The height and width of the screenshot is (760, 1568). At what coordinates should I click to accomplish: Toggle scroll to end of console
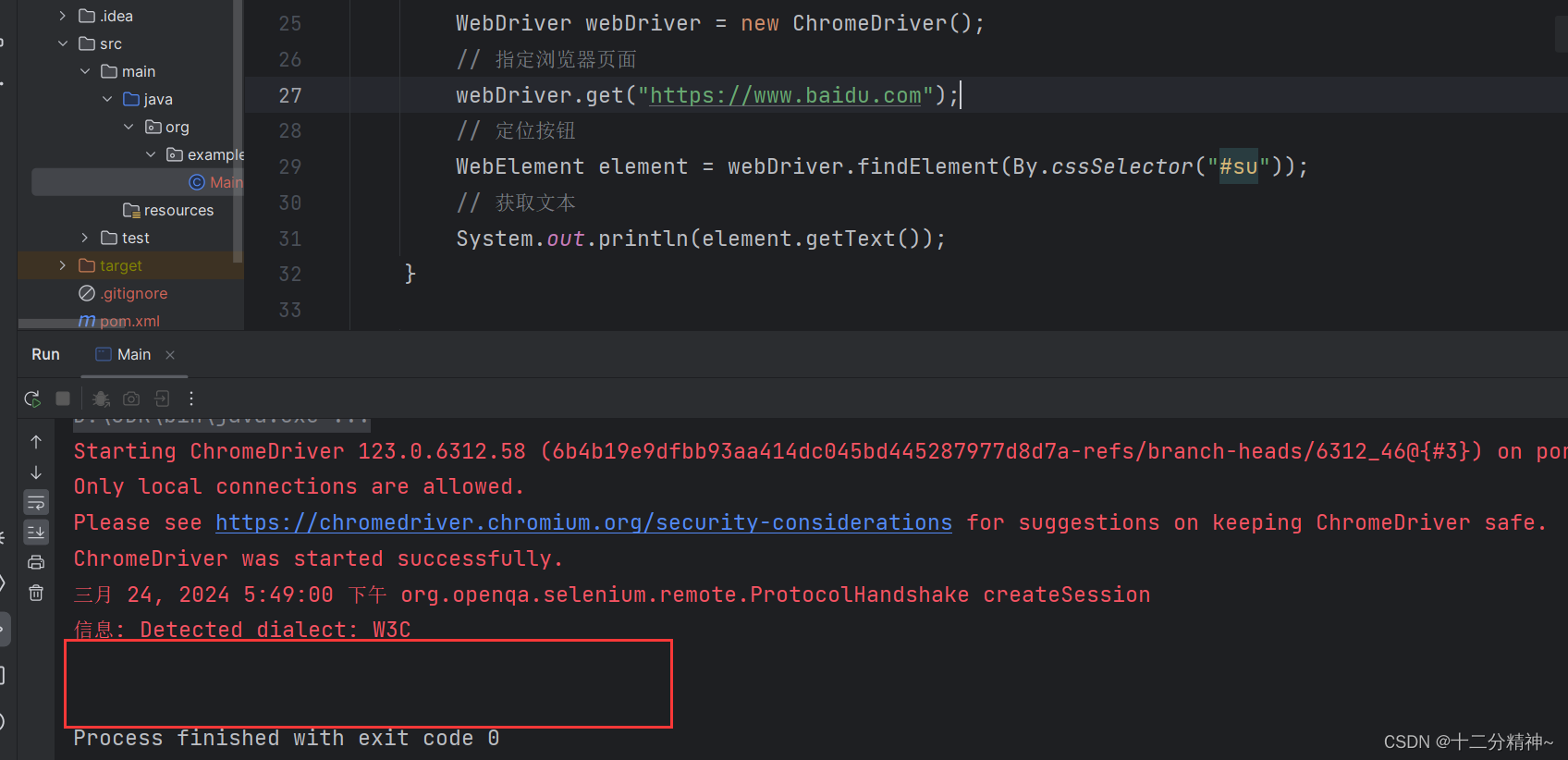click(x=36, y=533)
